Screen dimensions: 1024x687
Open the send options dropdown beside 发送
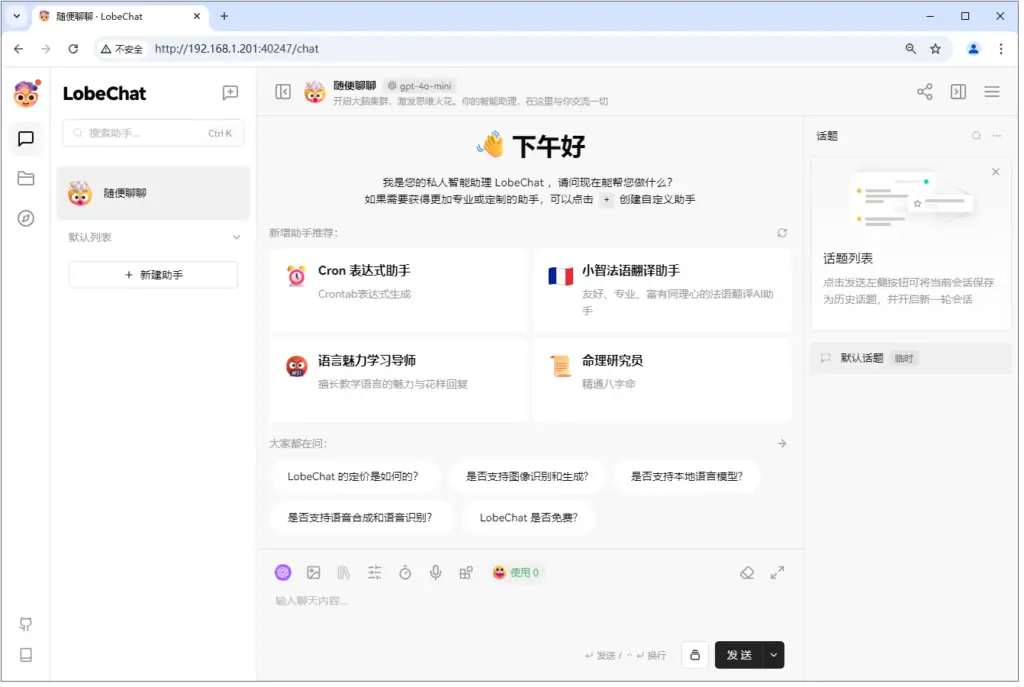tap(776, 655)
